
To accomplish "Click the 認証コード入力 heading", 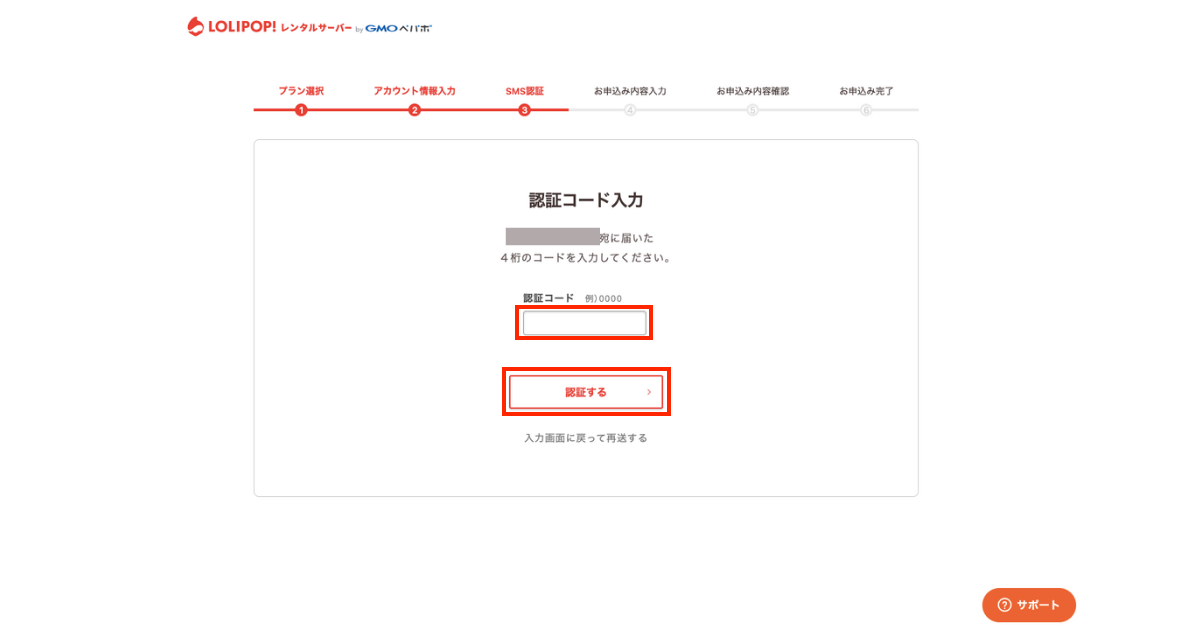I will 586,200.
